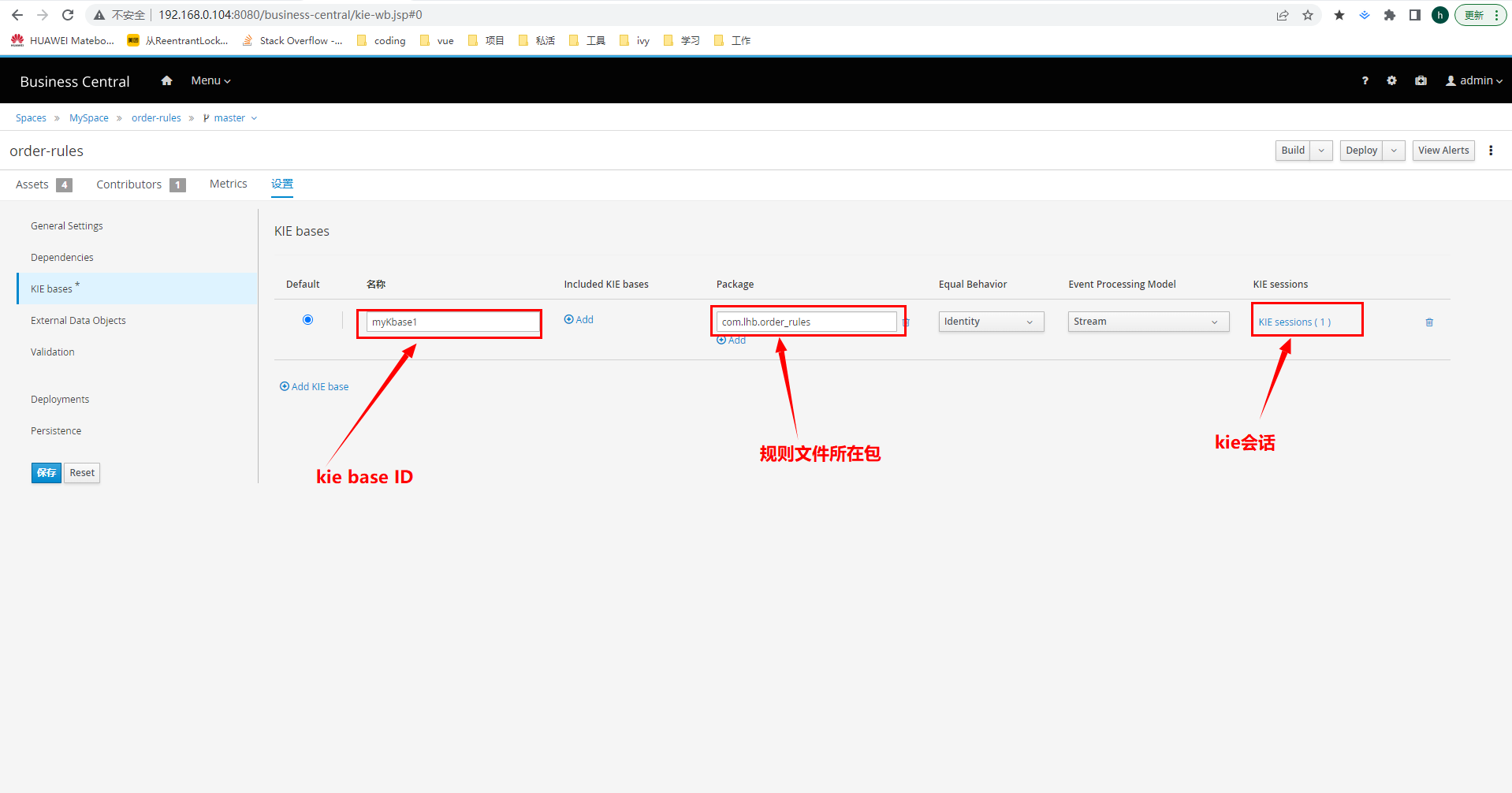Screen dimensions: 1512x793
Task: Switch to the Assets tab
Action: [32, 184]
